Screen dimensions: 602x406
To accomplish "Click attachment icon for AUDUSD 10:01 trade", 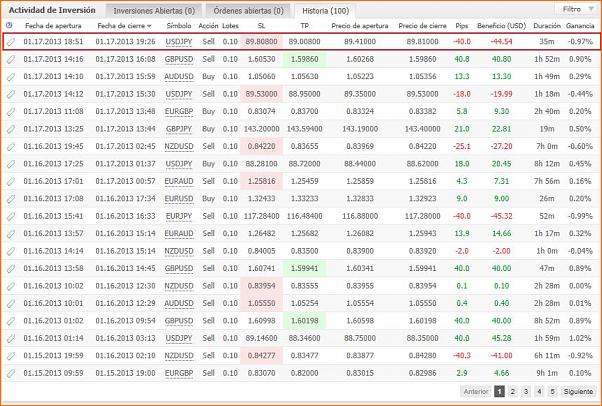I will coord(12,303).
